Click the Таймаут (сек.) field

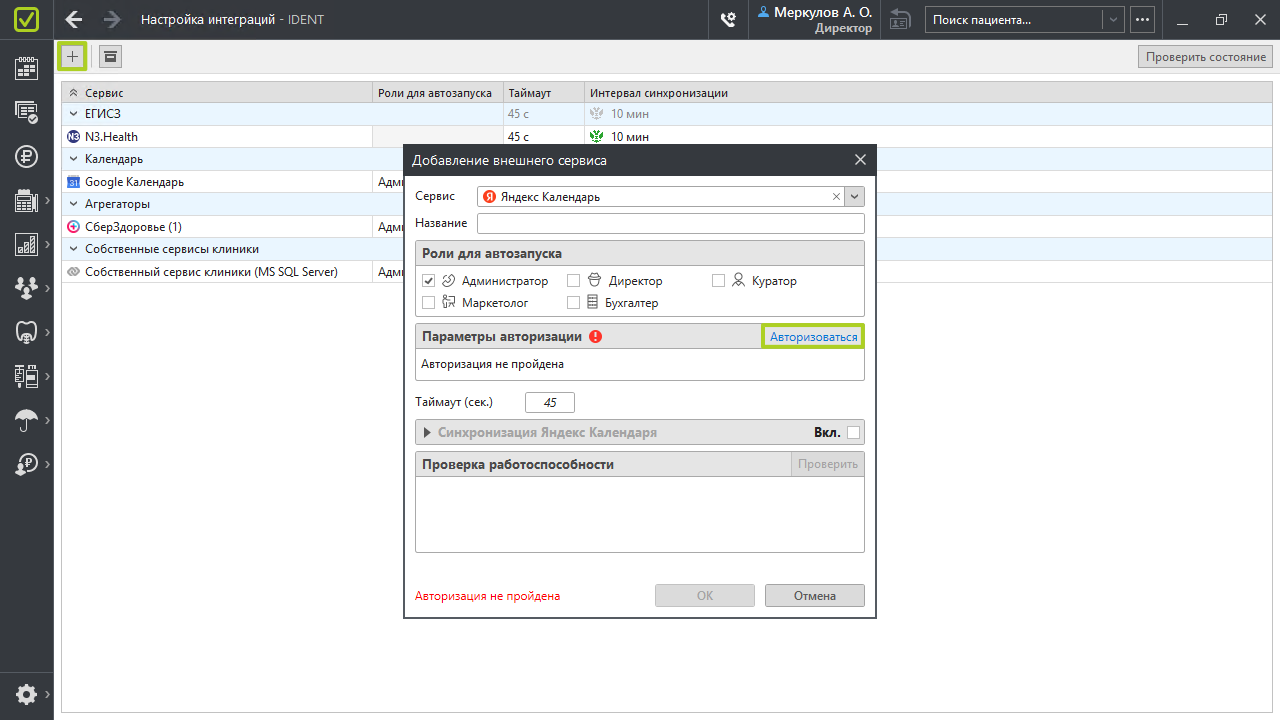point(550,402)
